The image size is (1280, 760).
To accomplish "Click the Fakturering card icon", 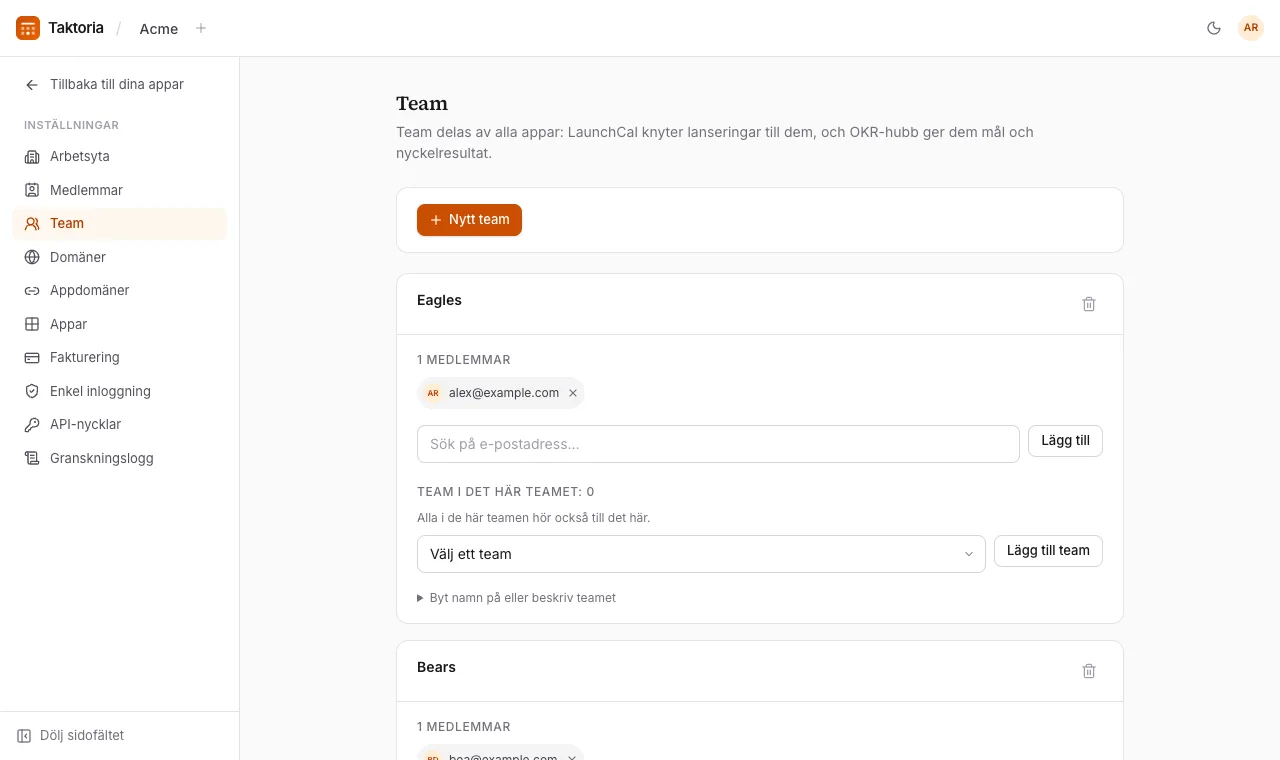I will click(32, 357).
